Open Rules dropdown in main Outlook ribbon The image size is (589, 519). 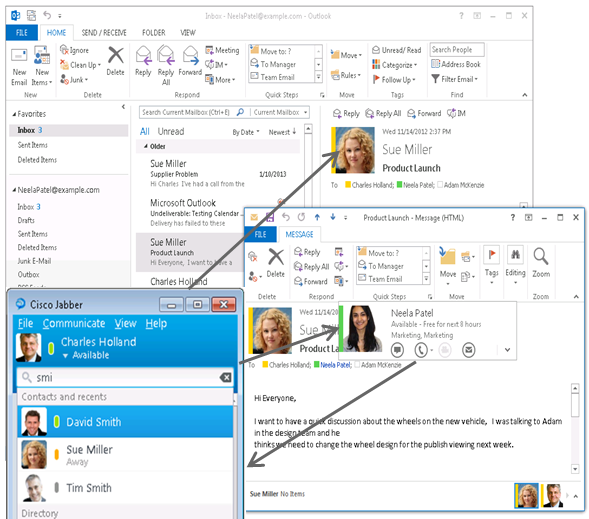(346, 75)
